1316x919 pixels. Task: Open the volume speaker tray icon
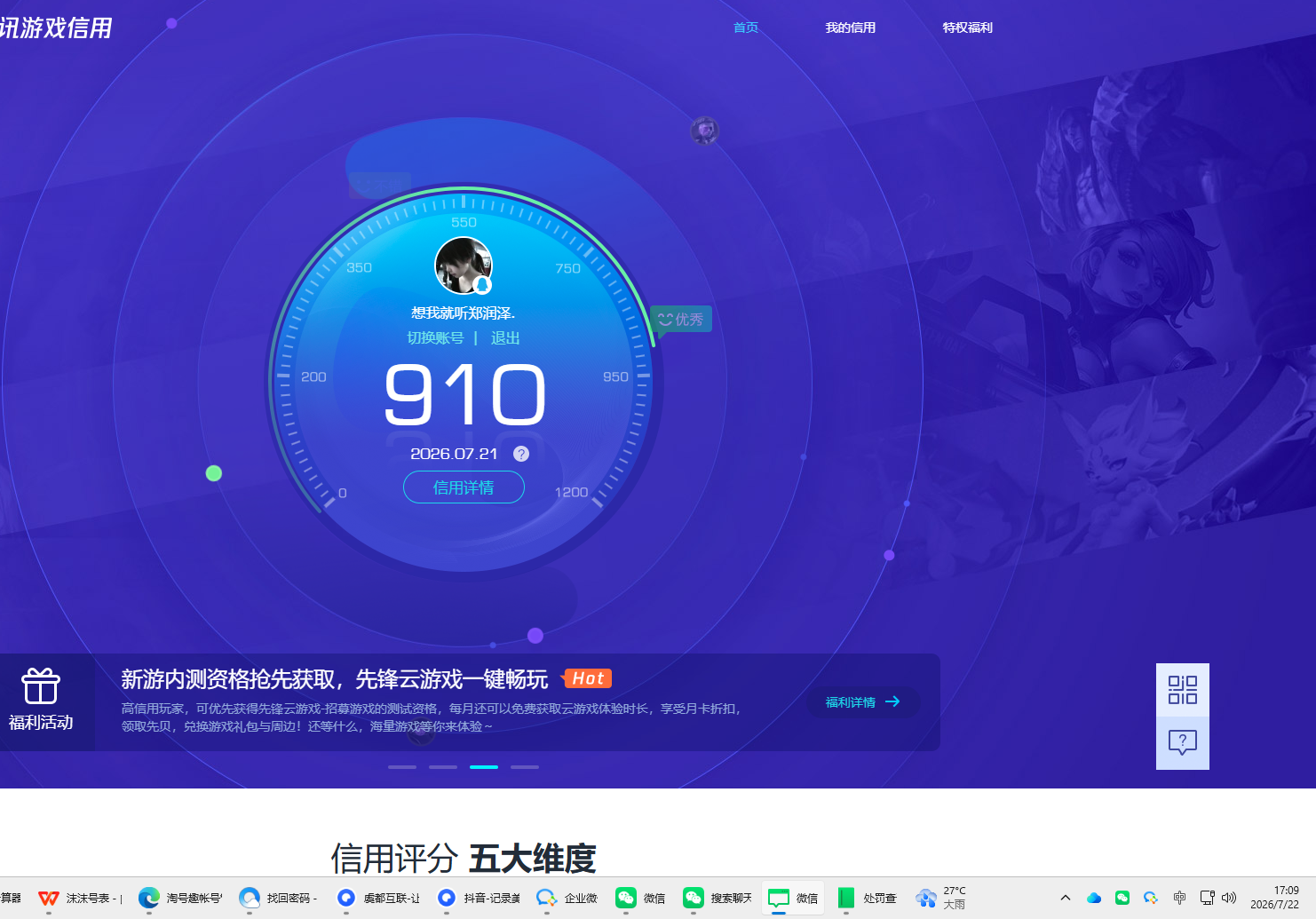click(x=1229, y=898)
